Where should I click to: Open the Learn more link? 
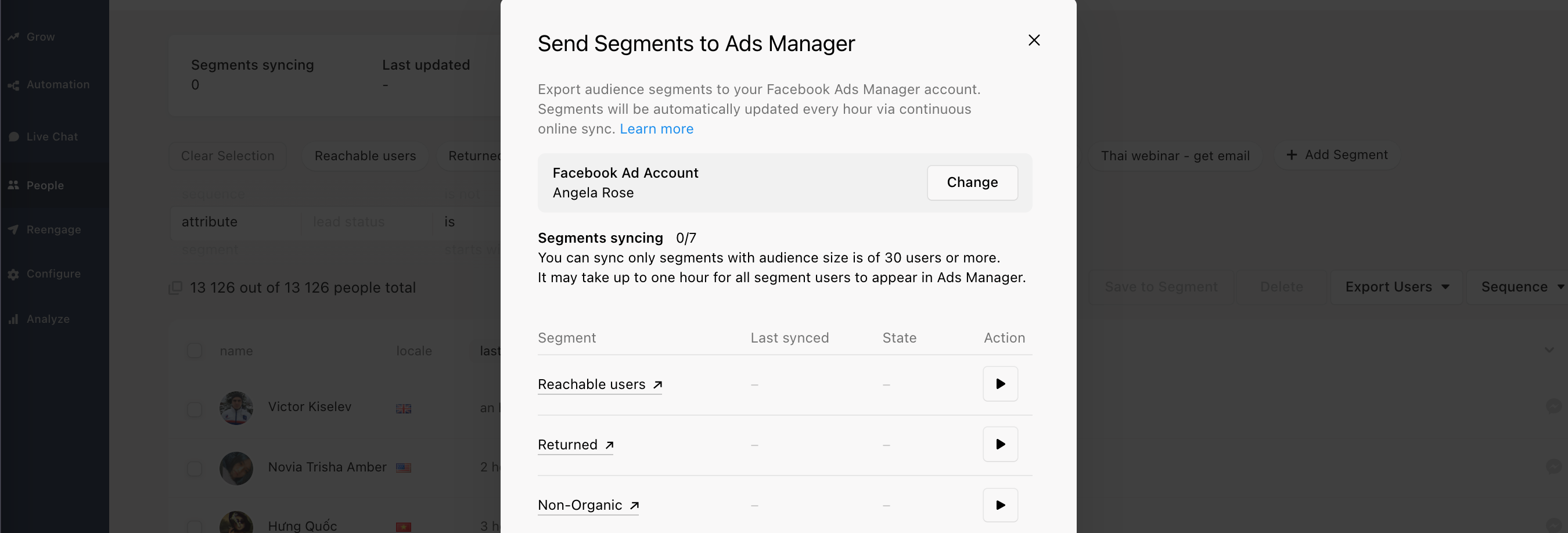656,129
